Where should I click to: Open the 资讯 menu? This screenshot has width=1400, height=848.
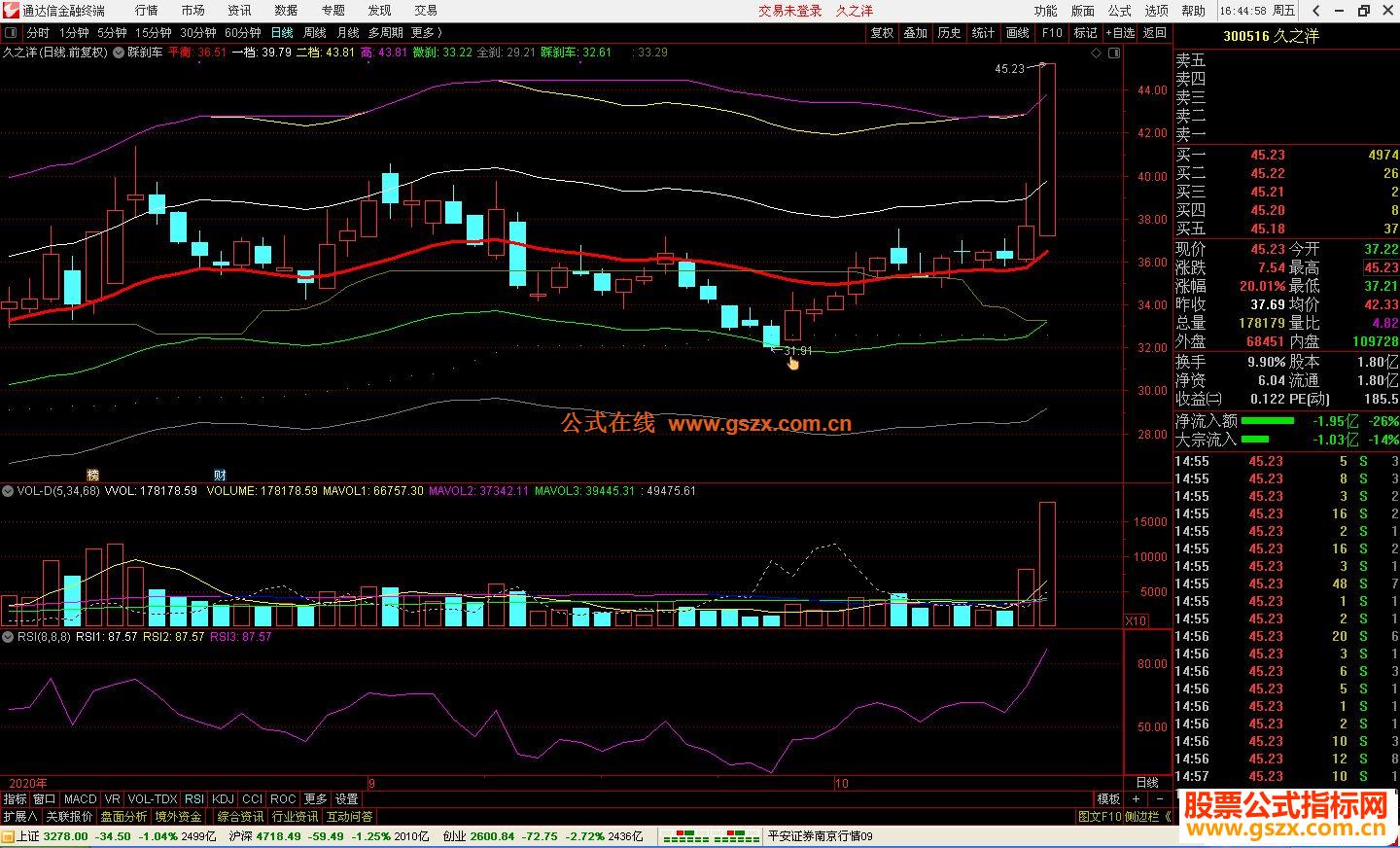[x=239, y=11]
